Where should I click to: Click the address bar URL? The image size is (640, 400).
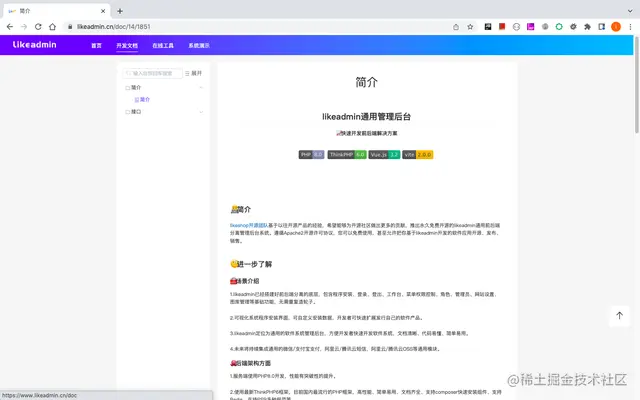click(113, 27)
